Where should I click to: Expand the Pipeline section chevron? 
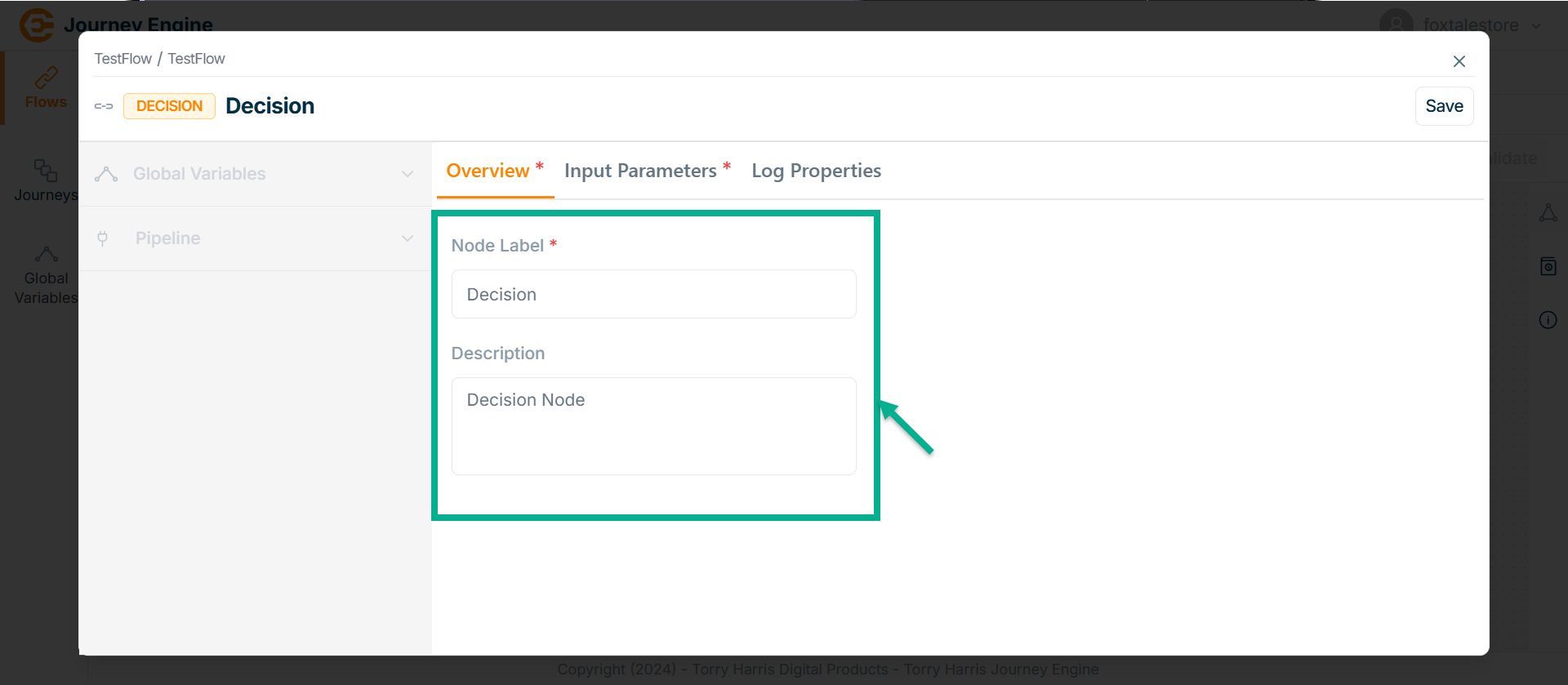coord(408,238)
